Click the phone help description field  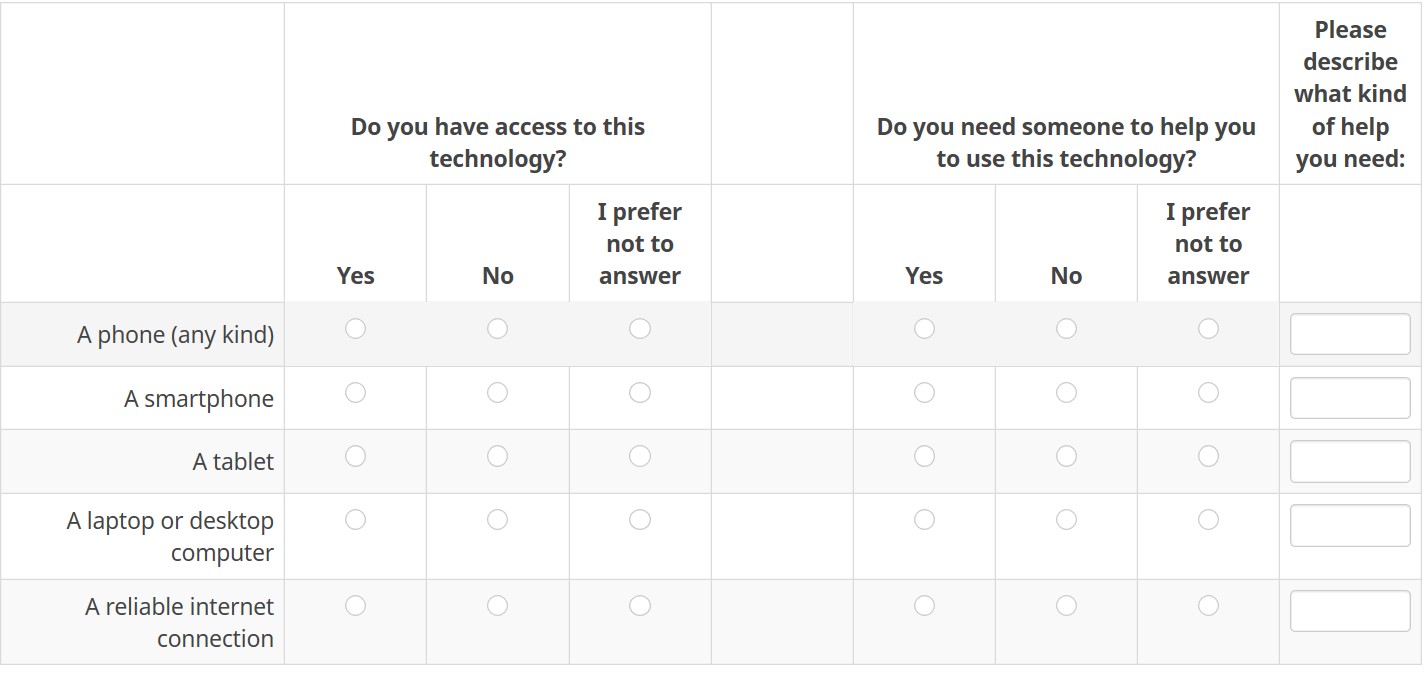[1349, 334]
